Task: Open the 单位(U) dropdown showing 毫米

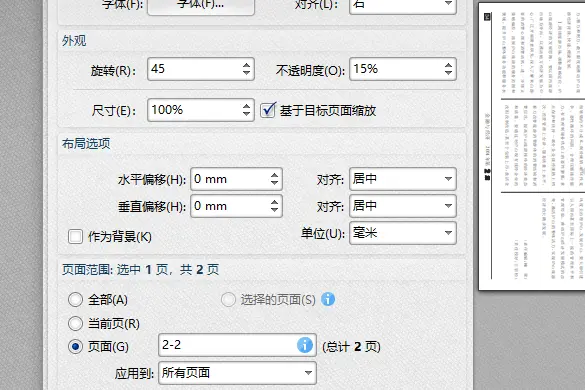Action: 403,233
